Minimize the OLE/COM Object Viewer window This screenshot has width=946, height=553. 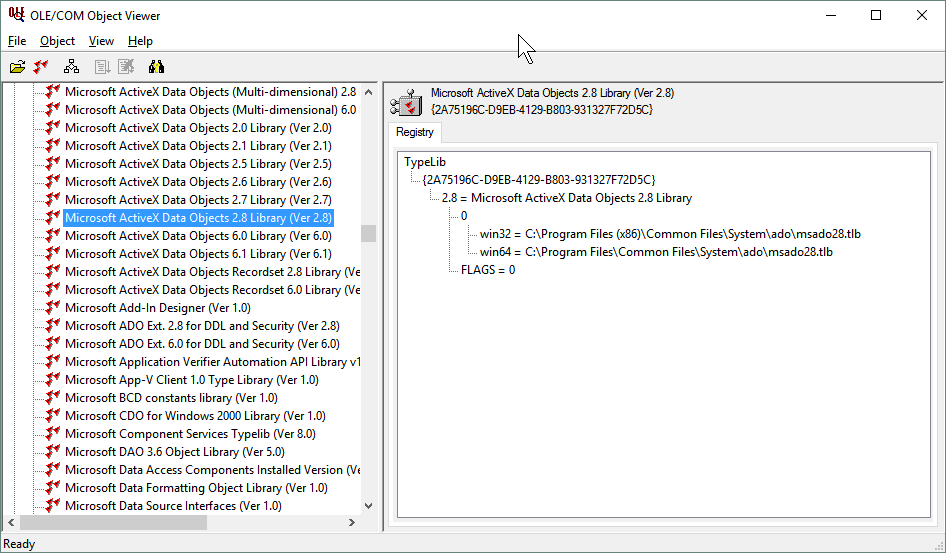tap(831, 15)
